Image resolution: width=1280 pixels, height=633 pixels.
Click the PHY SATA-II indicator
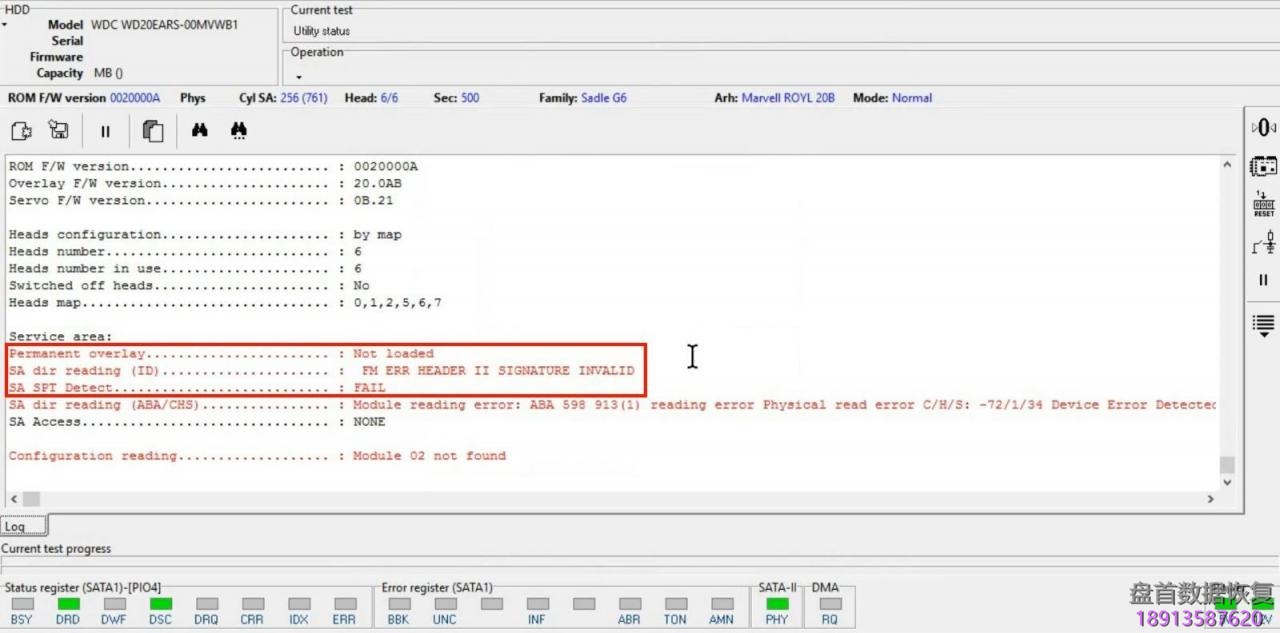(x=777, y=604)
